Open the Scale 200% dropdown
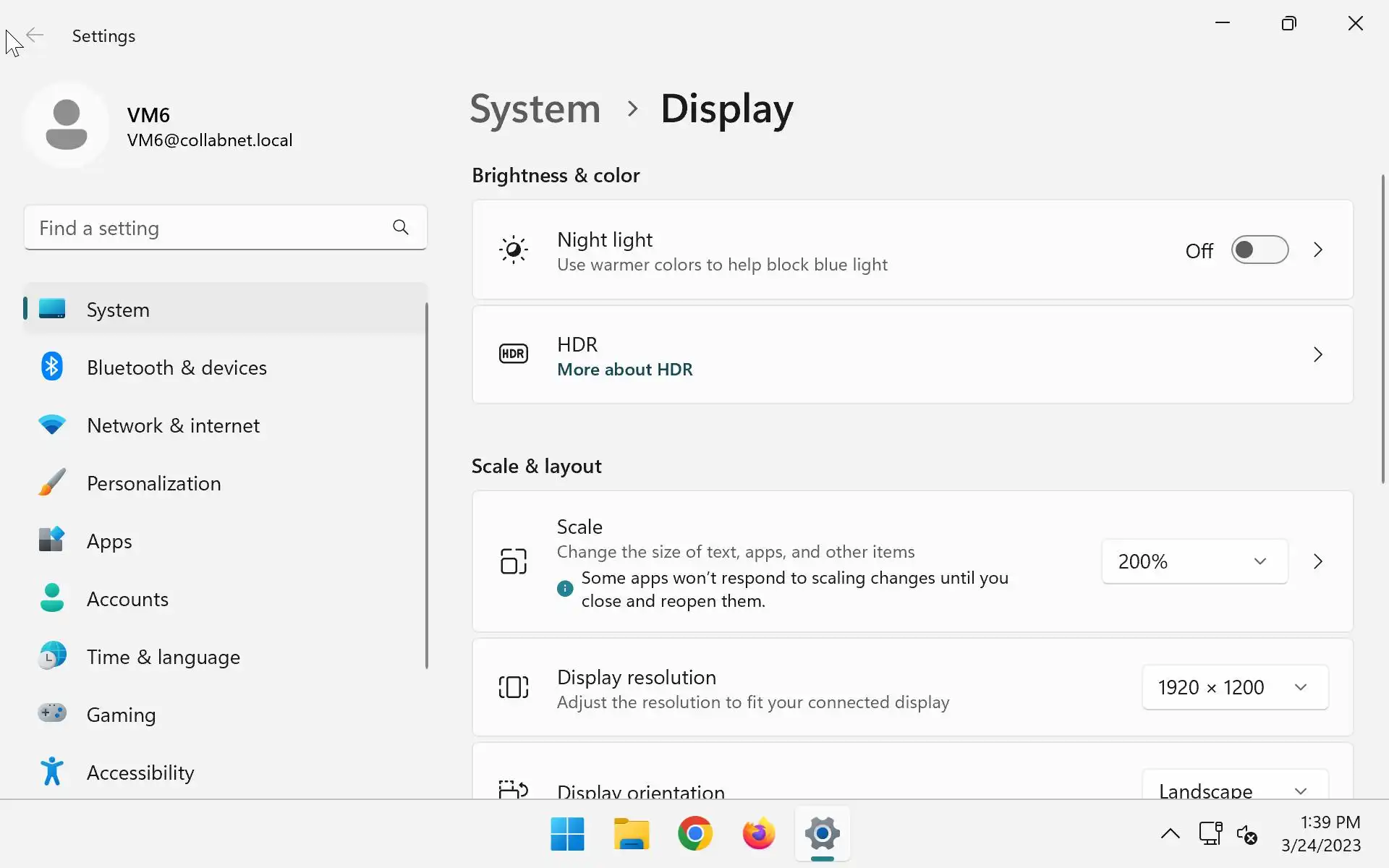Viewport: 1389px width, 868px height. [1194, 561]
